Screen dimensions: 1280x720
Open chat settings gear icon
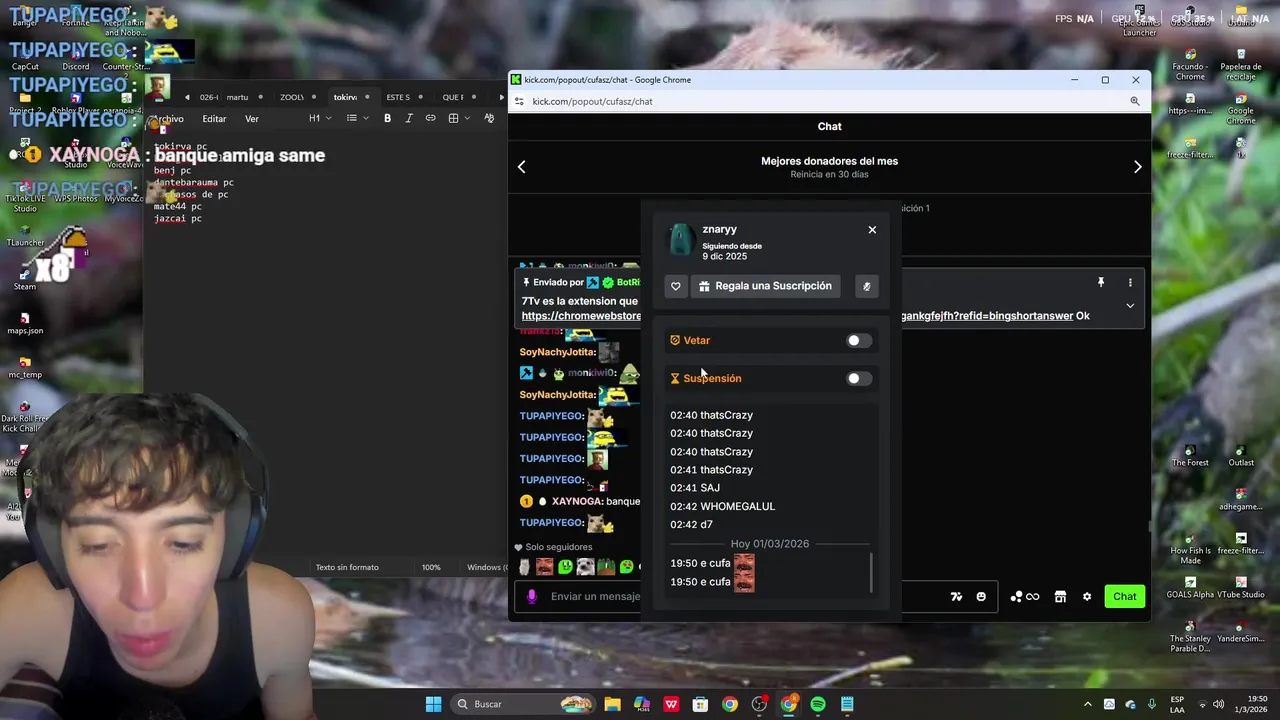(1087, 597)
